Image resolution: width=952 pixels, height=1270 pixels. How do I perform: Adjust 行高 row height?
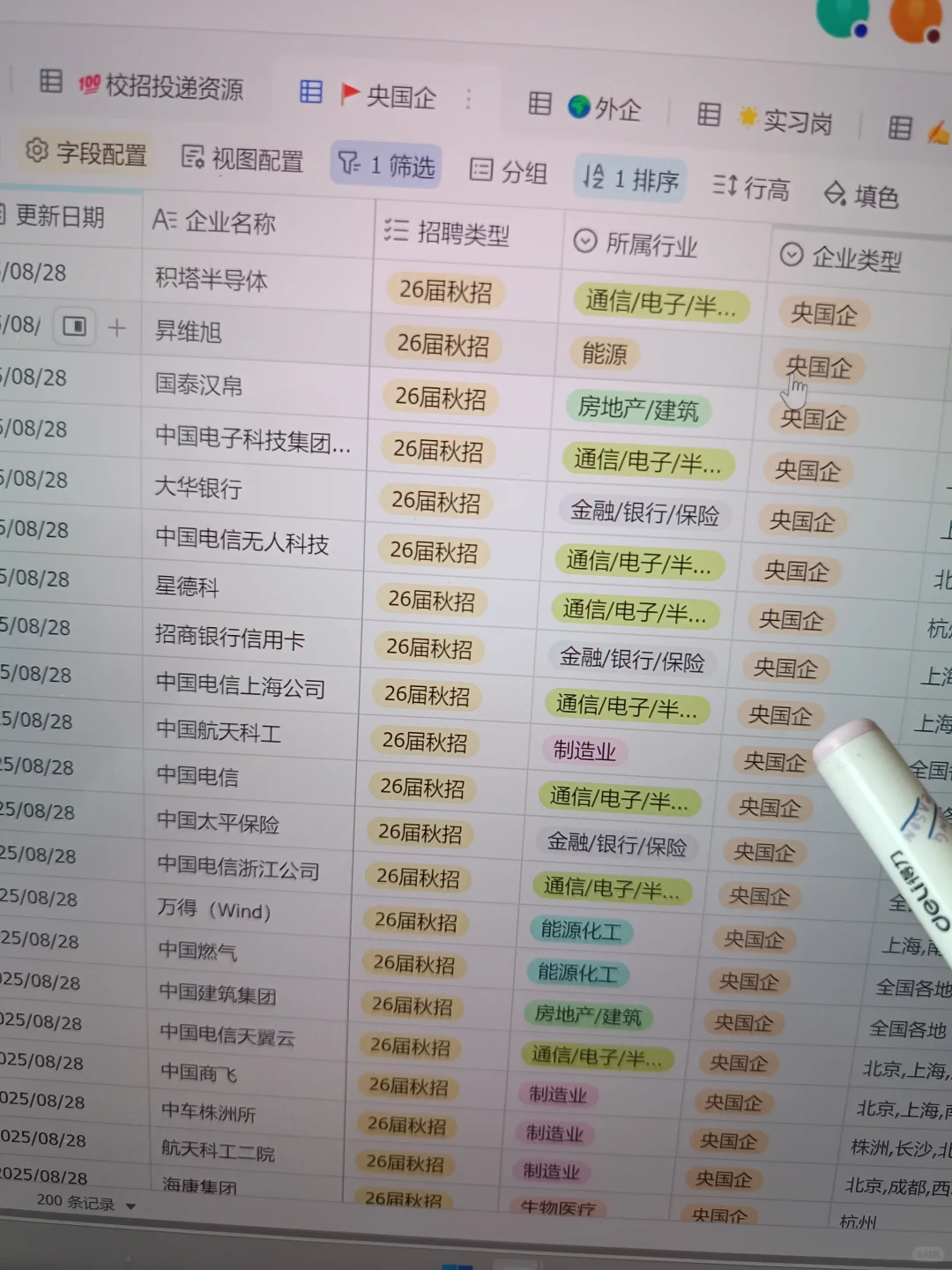point(751,186)
